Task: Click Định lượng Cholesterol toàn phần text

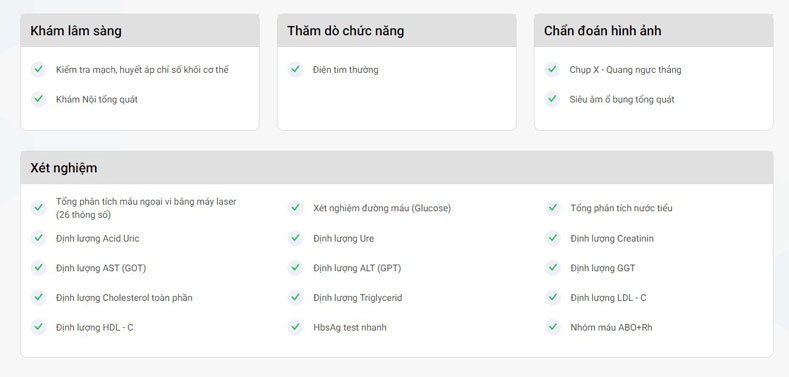Action: [124, 297]
